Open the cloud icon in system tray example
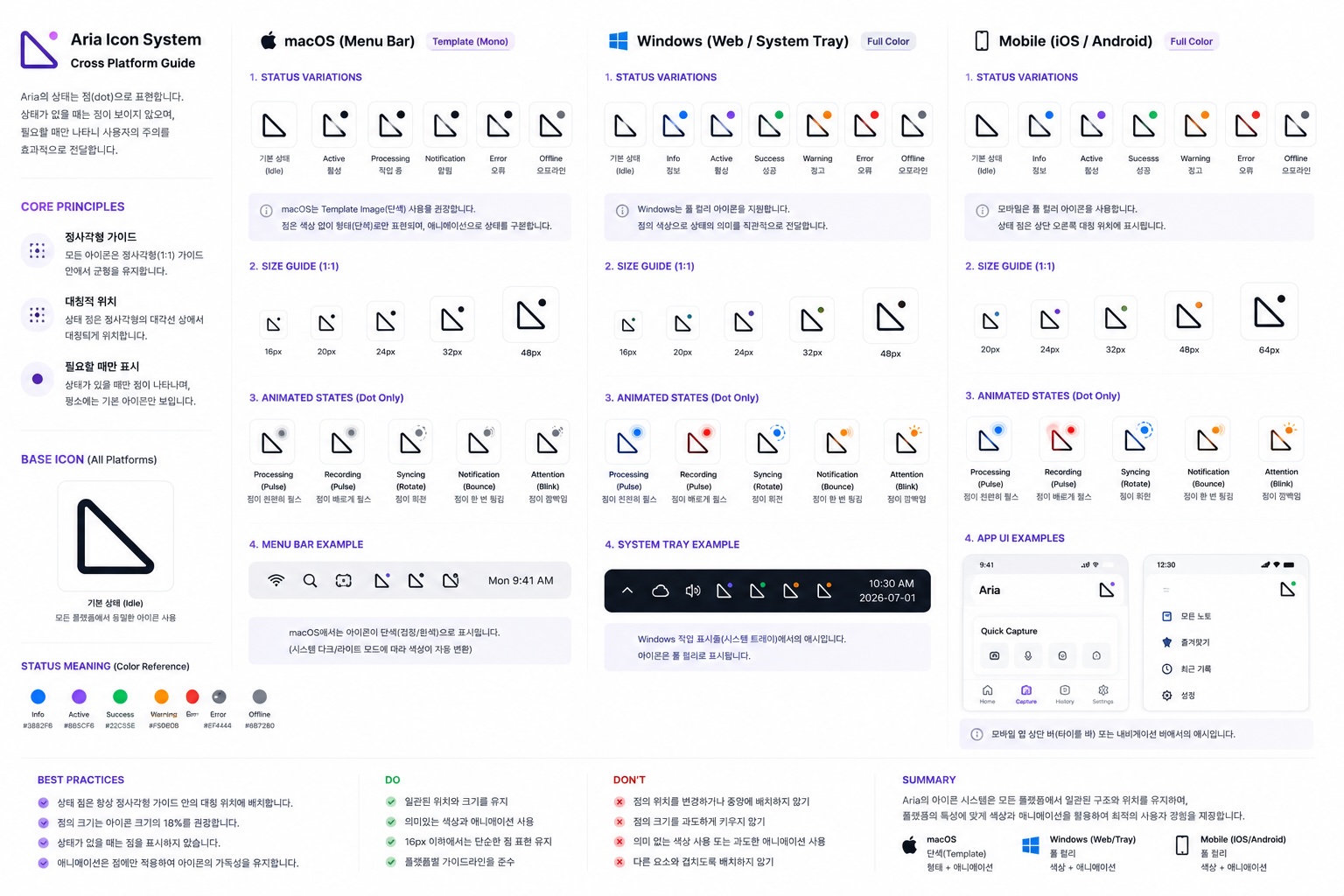The image size is (1344, 896). point(661,591)
